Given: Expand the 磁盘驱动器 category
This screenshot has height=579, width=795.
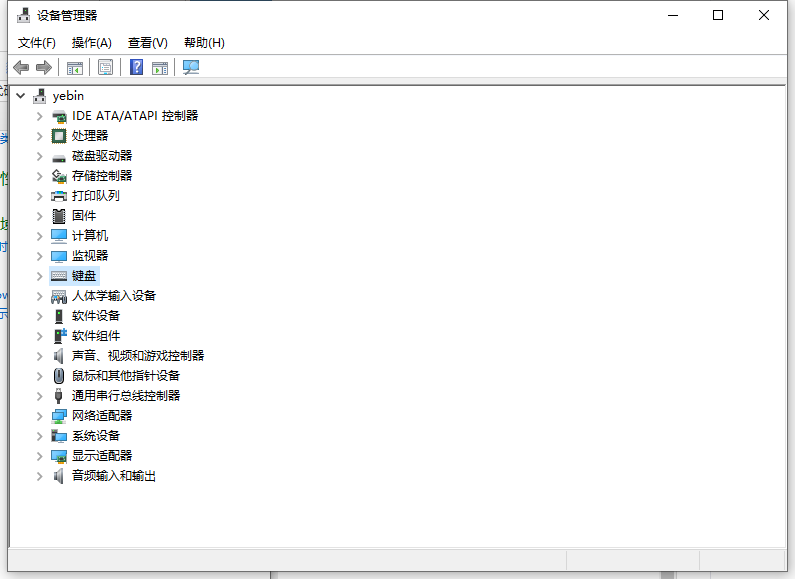Looking at the screenshot, I should point(40,156).
